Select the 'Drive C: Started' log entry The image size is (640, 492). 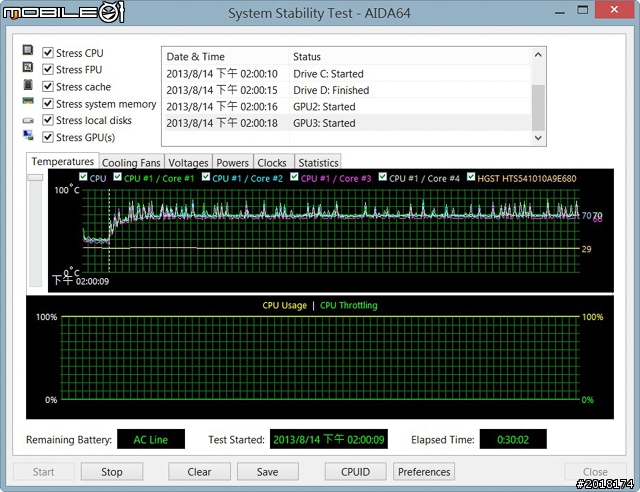(347, 73)
